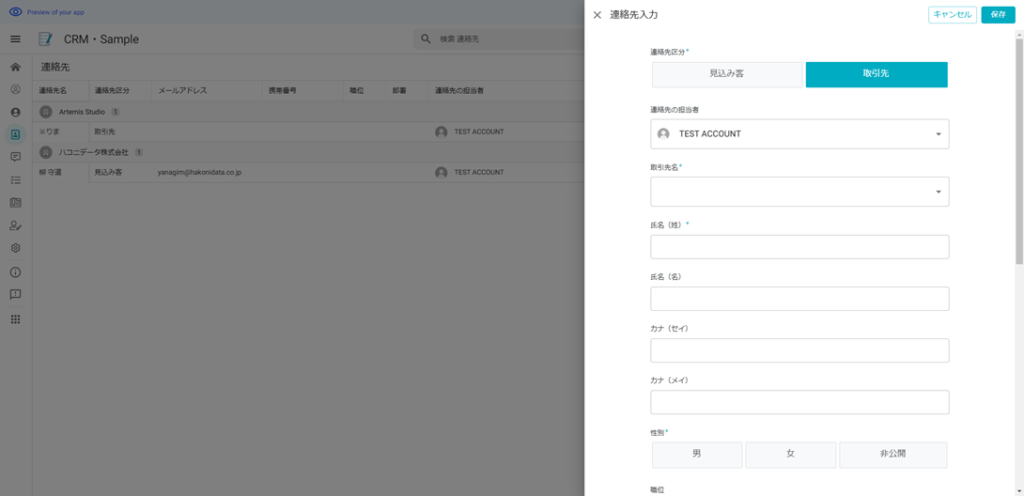The width and height of the screenshot is (1024, 496).
Task: Sort by メールアドレス column header
Action: coord(182,91)
